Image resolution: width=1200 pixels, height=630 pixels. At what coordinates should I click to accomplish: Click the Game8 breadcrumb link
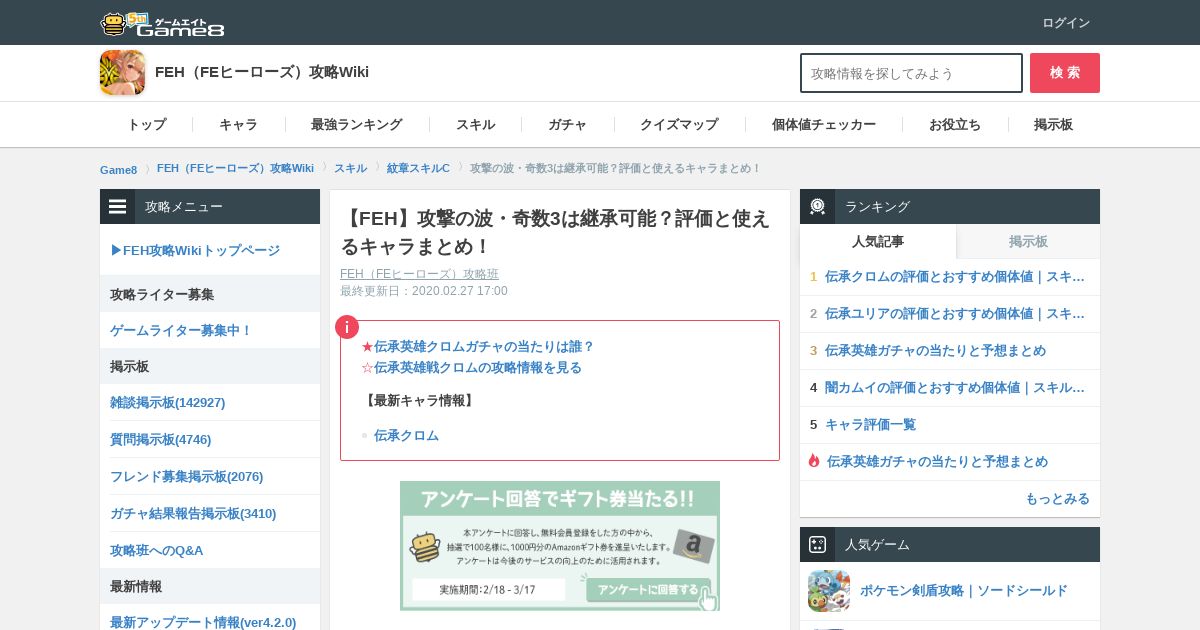coord(118,169)
